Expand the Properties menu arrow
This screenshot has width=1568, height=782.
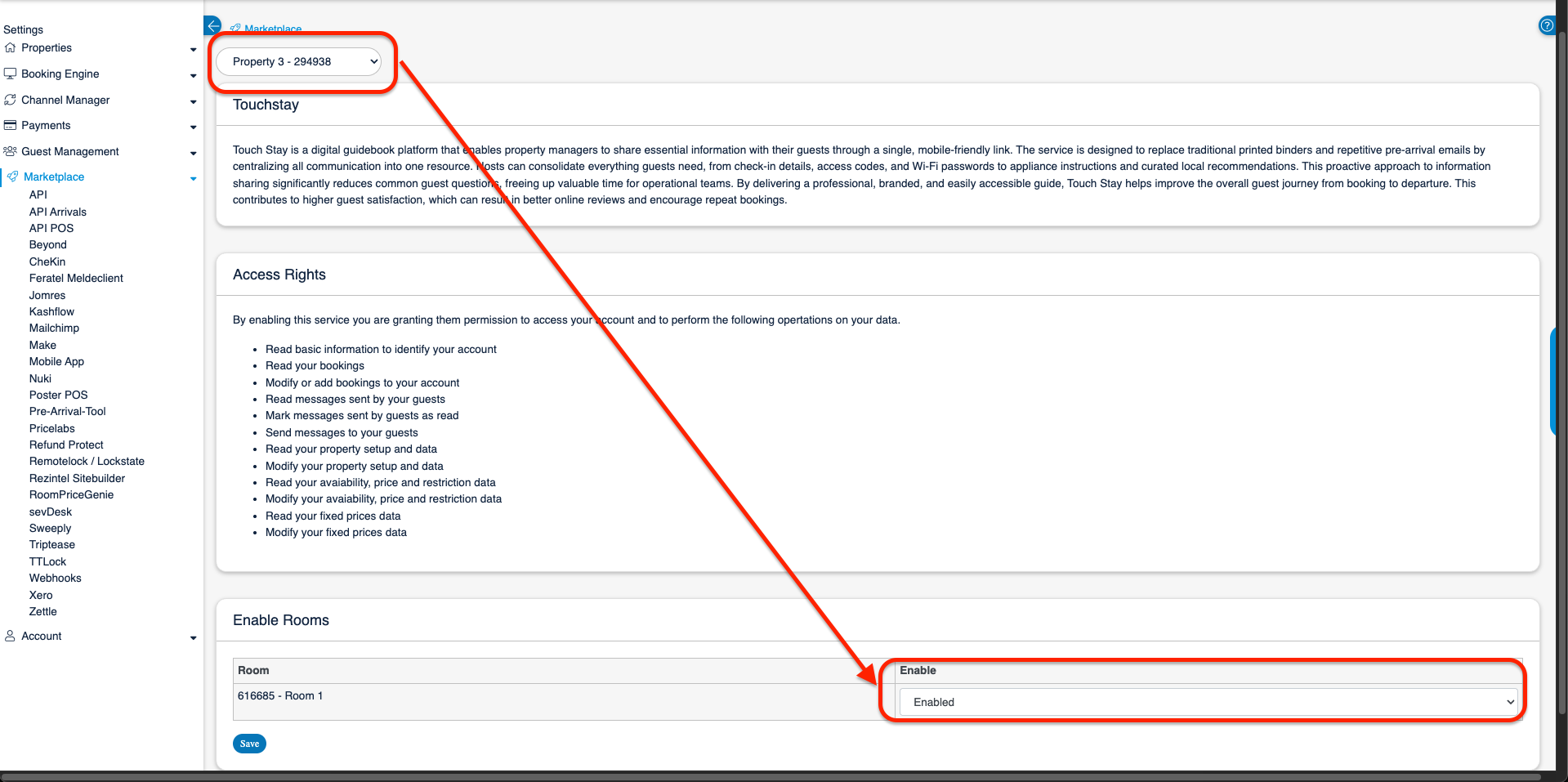coord(194,49)
